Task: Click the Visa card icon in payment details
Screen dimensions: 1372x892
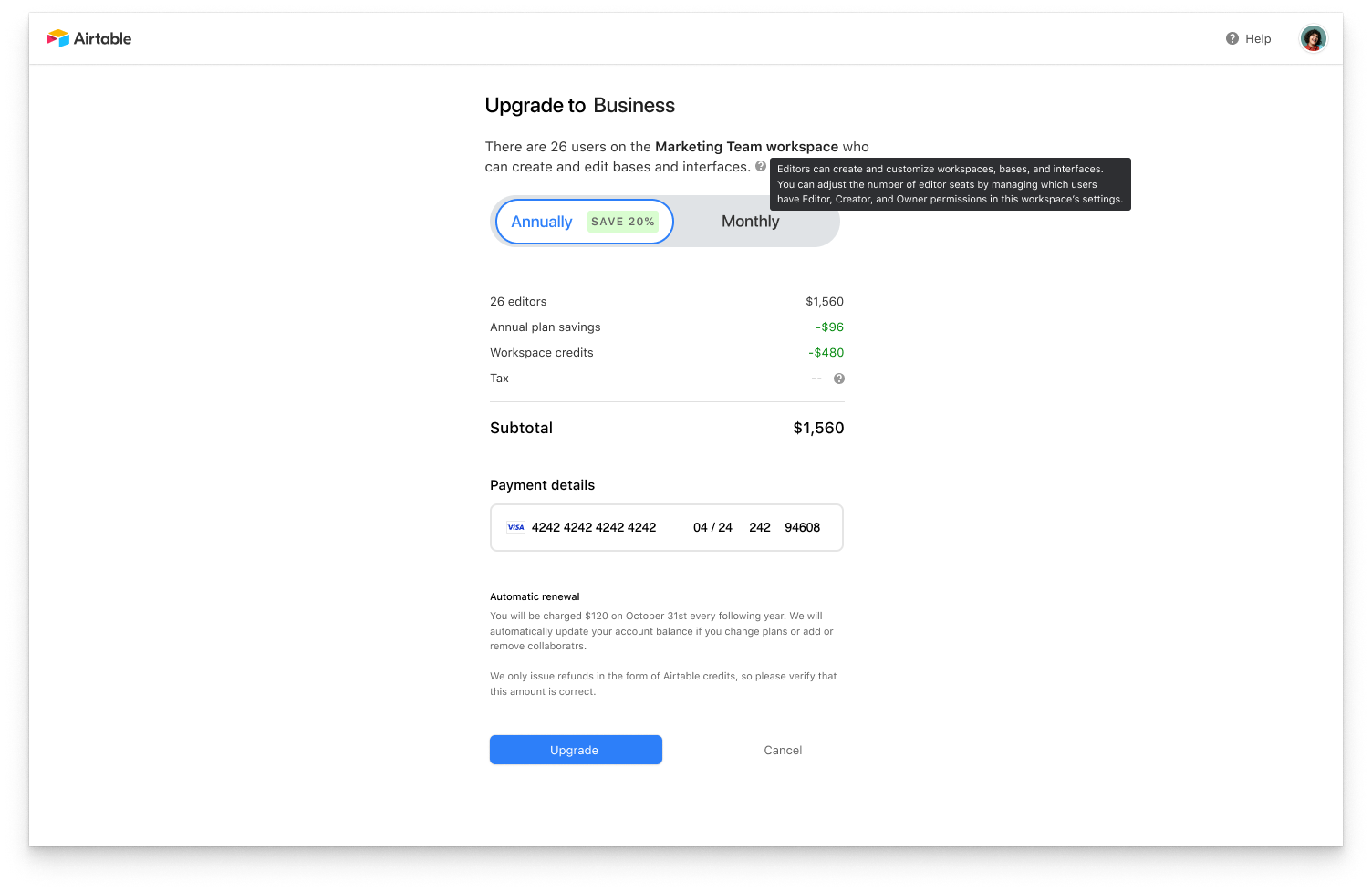Action: tap(515, 527)
